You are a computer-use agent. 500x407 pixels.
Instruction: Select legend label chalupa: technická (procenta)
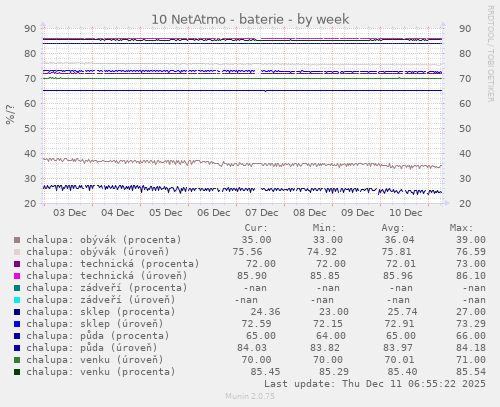[113, 264]
